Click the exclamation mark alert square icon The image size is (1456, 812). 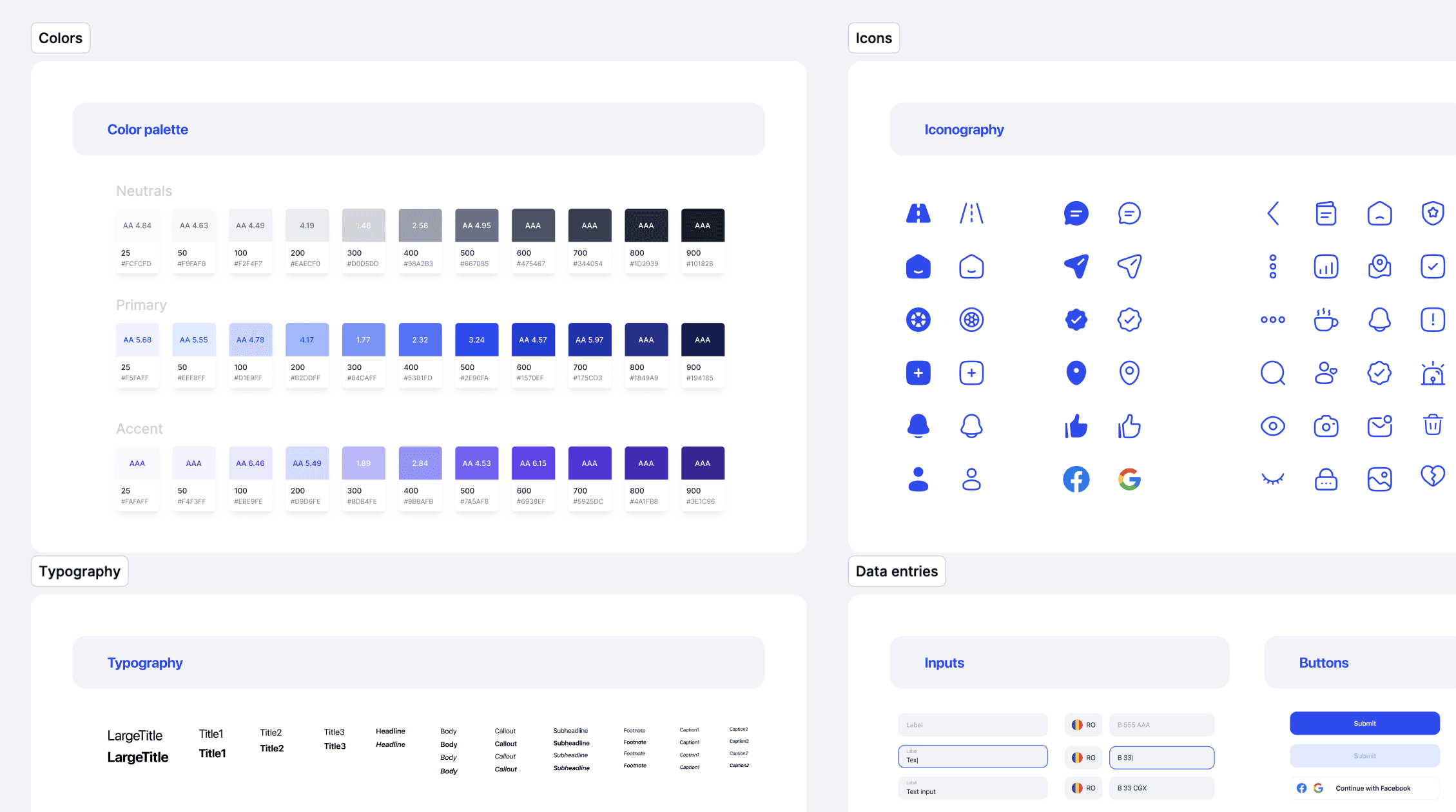click(1433, 320)
